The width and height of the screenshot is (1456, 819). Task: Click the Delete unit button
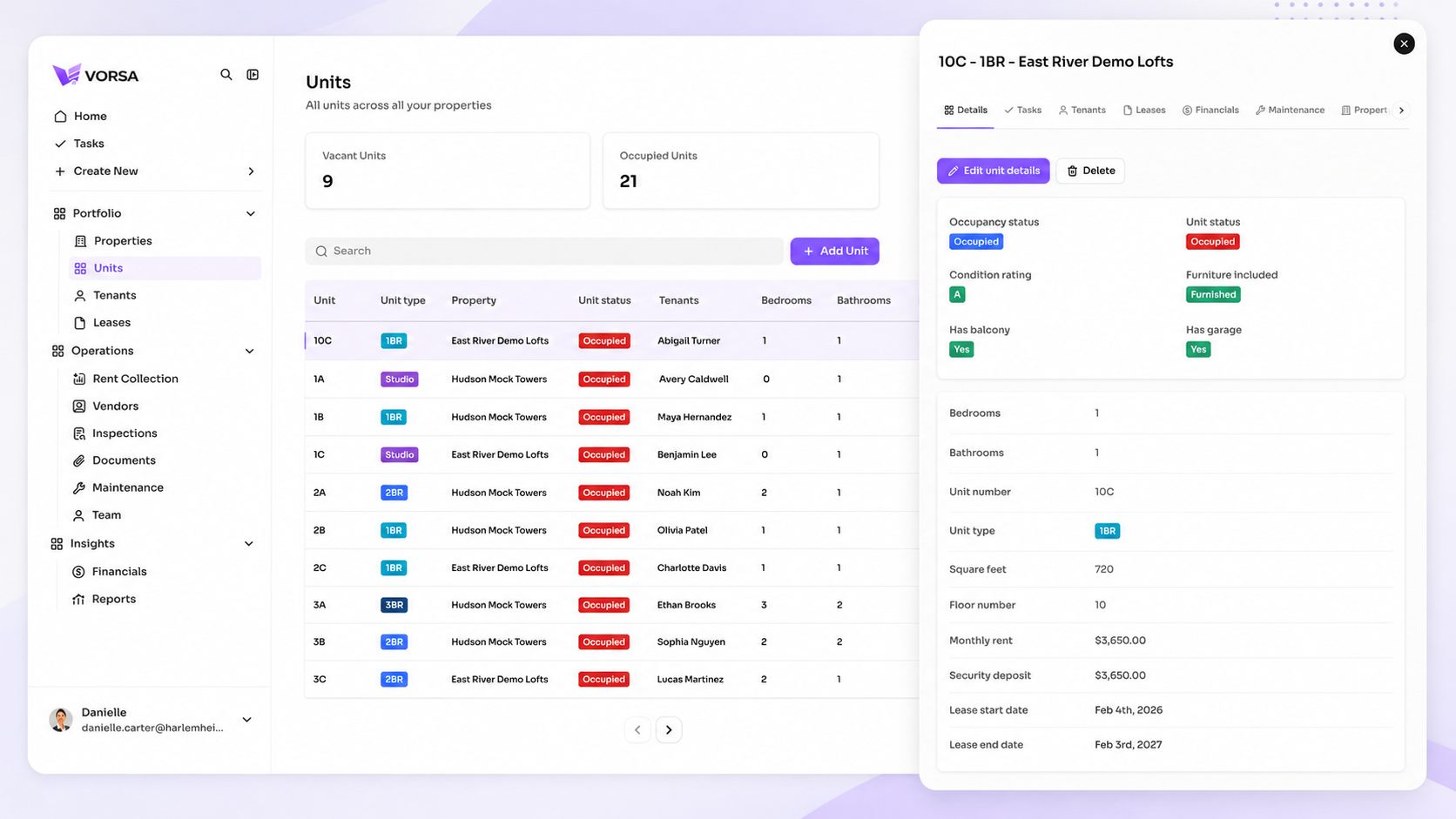pos(1090,171)
